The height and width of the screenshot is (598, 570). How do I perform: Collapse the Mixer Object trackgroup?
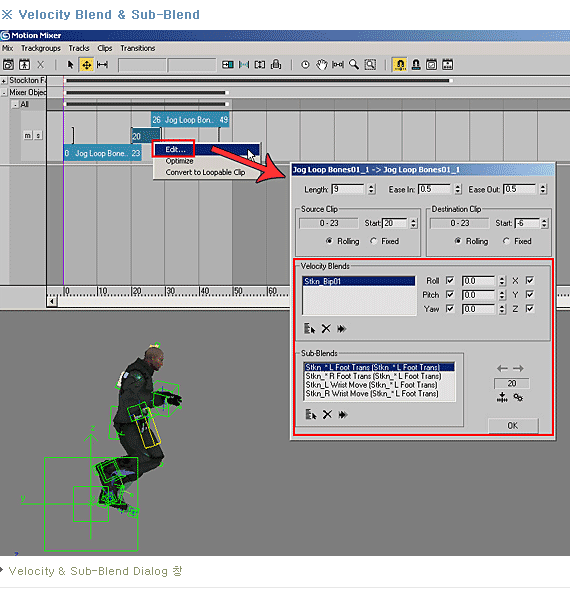click(x=4, y=93)
